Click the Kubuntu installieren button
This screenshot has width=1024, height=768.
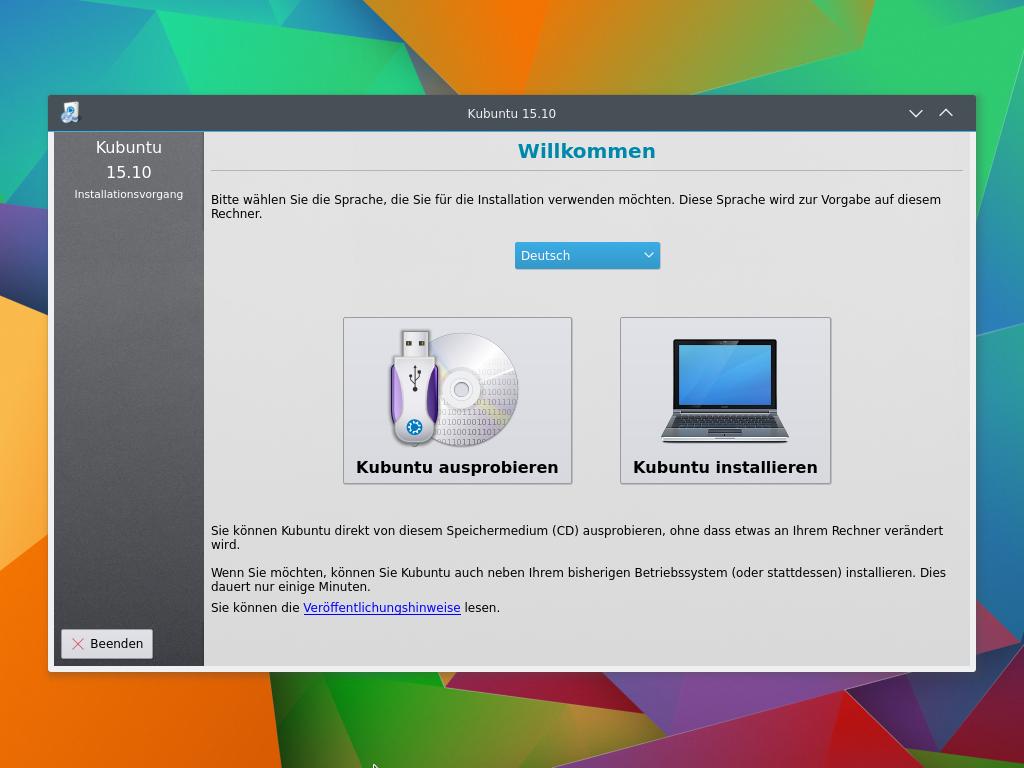(x=725, y=400)
